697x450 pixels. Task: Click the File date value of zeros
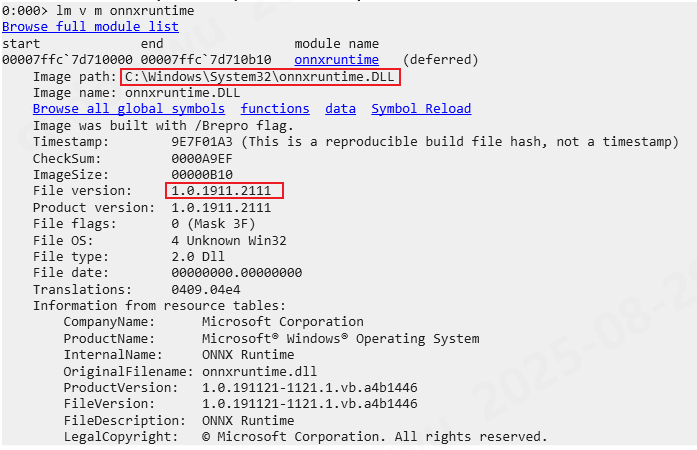[236, 272]
